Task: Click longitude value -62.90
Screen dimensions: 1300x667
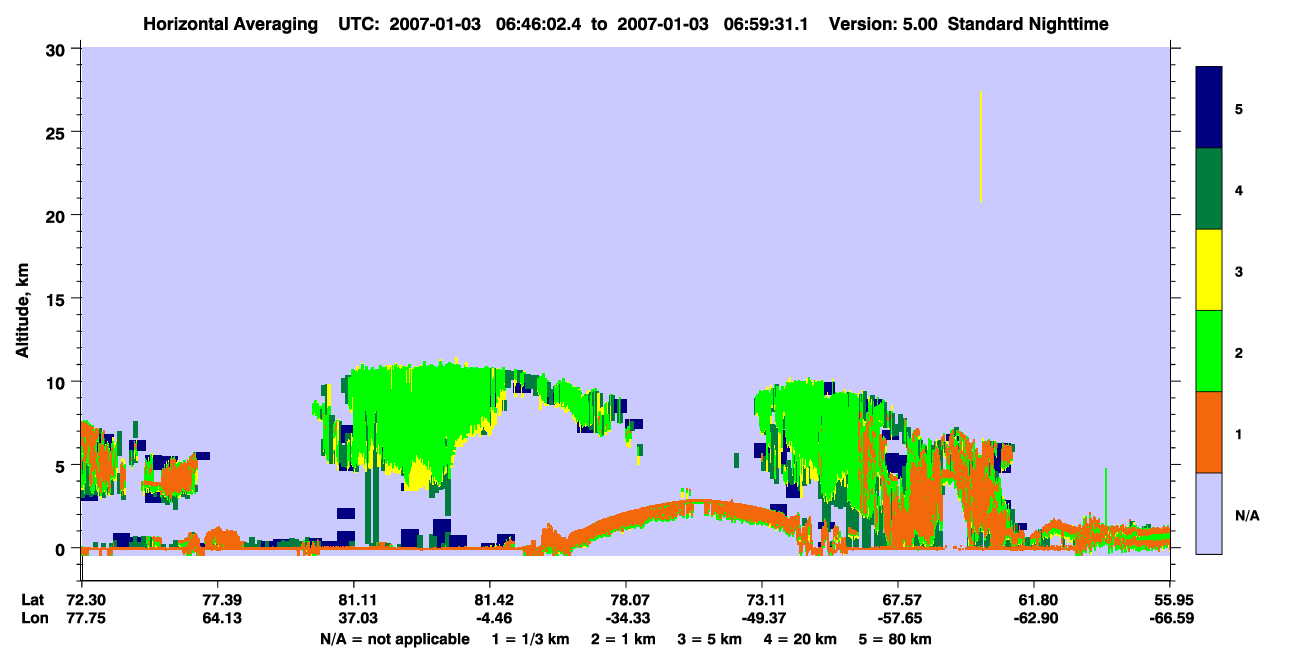Action: (1034, 618)
